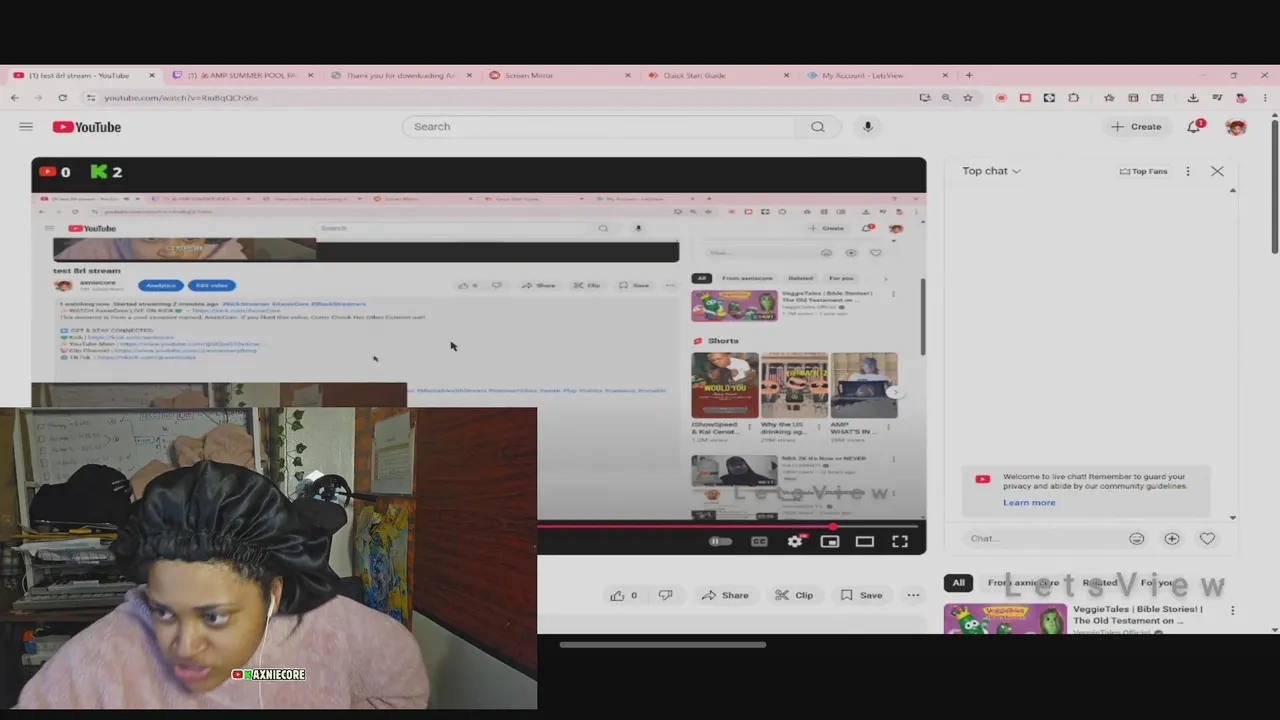Open a new browser tab
The width and height of the screenshot is (1280, 720).
click(968, 75)
